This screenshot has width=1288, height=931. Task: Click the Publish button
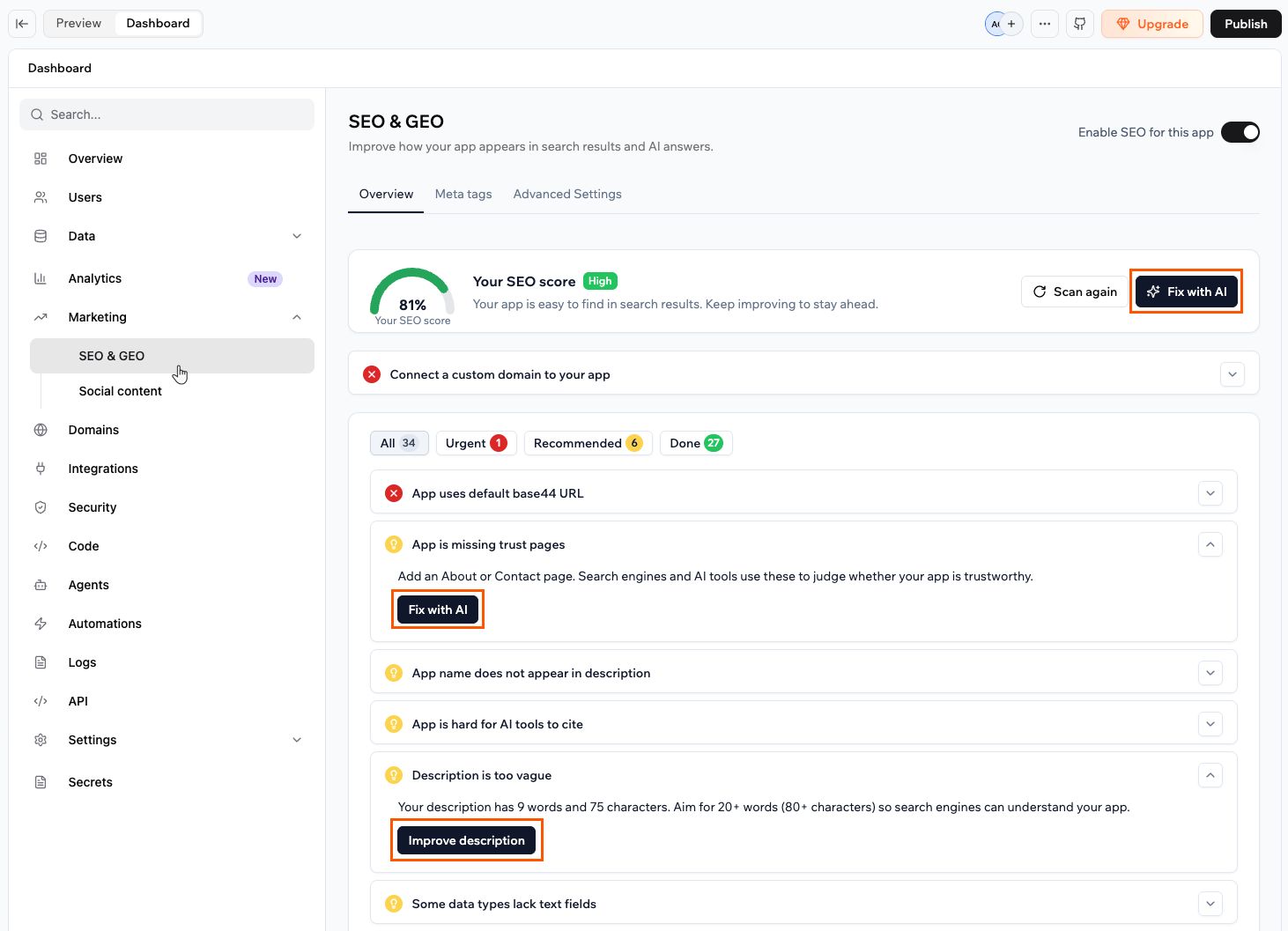point(1246,24)
